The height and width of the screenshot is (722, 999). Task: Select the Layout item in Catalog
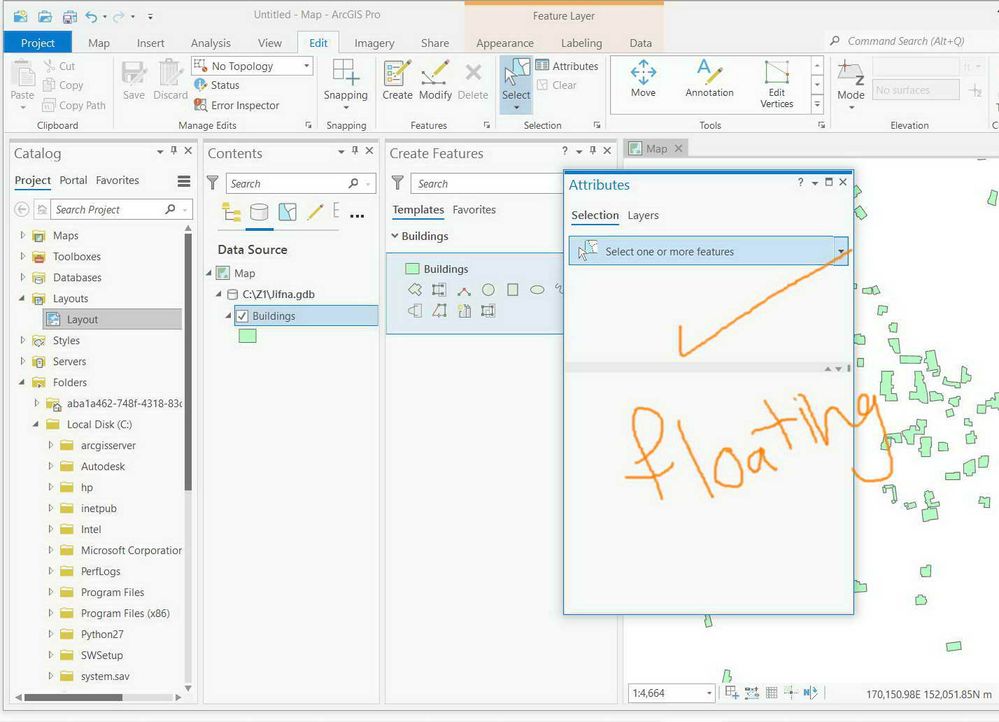tap(113, 319)
